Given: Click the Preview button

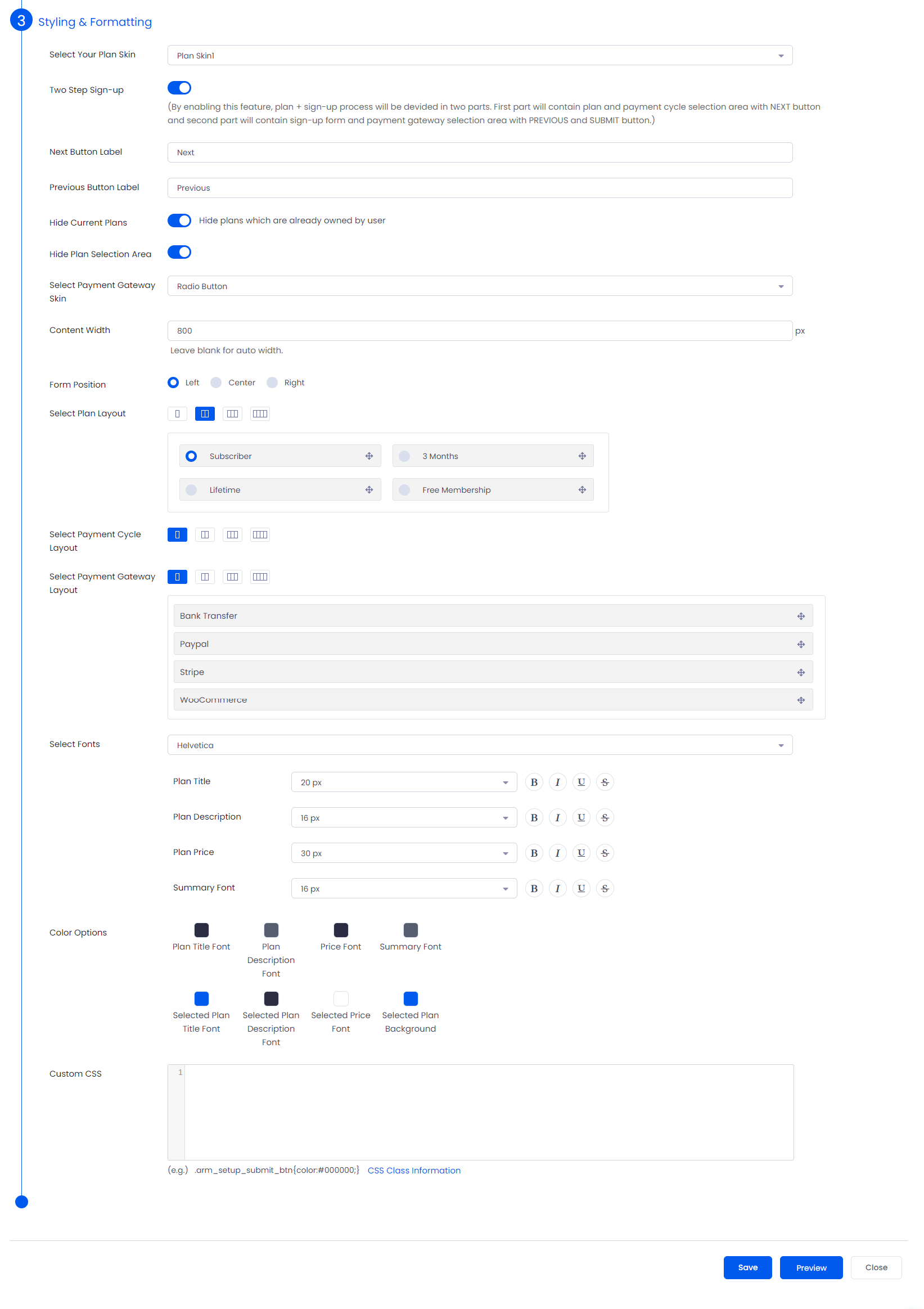Looking at the screenshot, I should (x=811, y=1267).
